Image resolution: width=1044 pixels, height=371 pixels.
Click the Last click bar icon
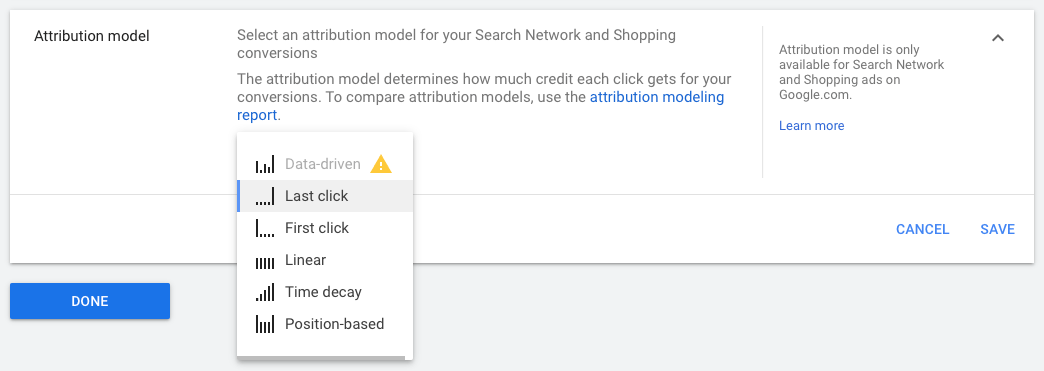coord(264,196)
